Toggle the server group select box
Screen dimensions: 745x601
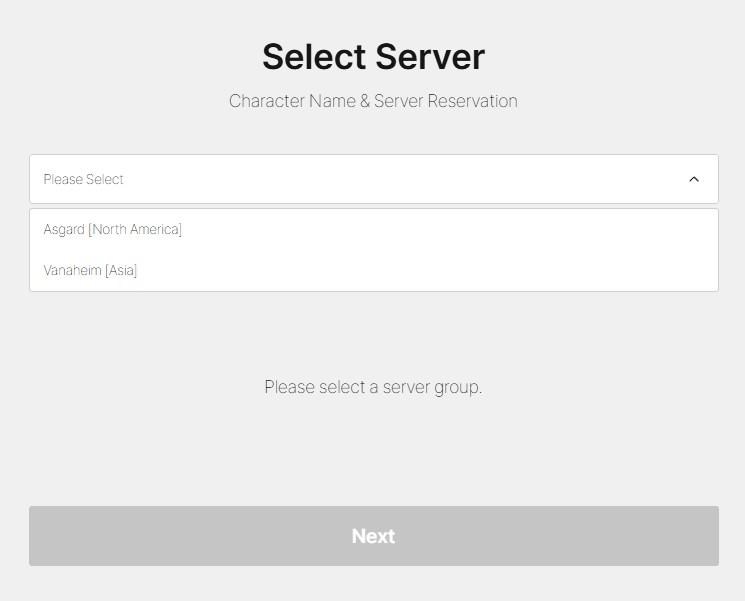click(x=373, y=179)
